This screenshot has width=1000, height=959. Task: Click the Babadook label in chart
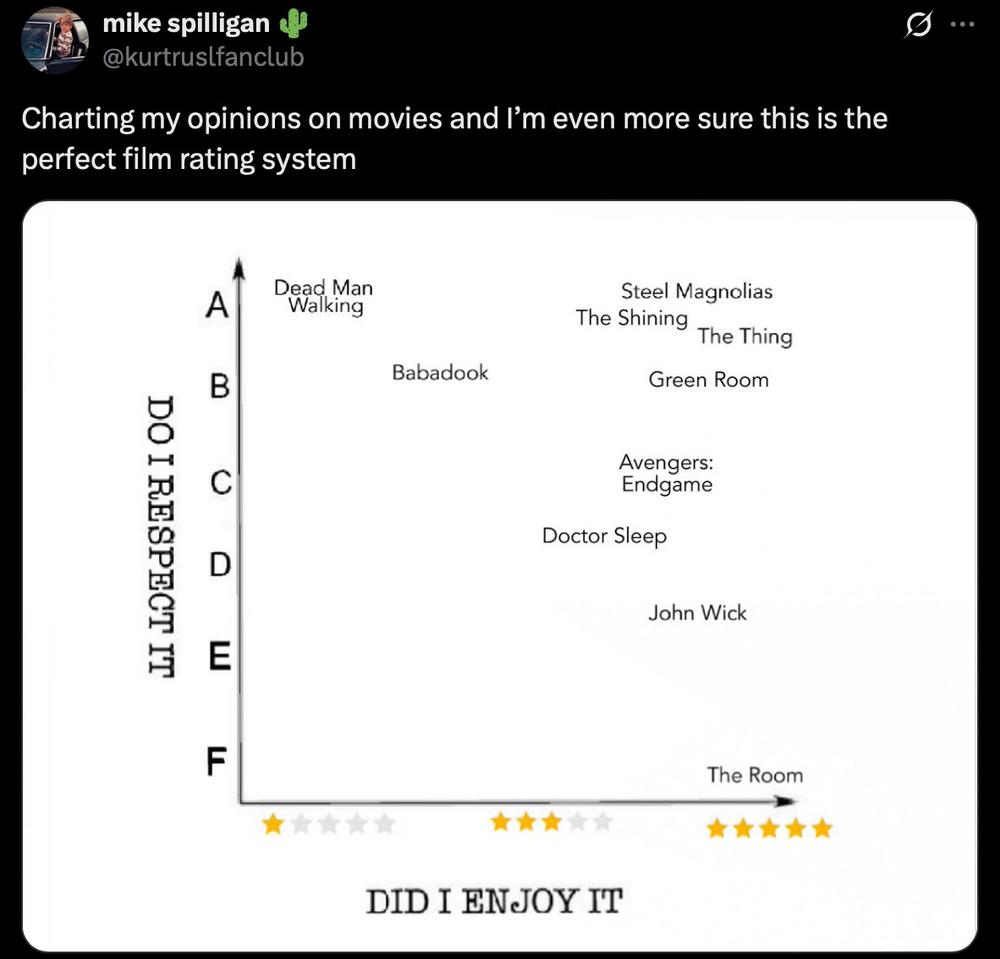click(x=440, y=372)
